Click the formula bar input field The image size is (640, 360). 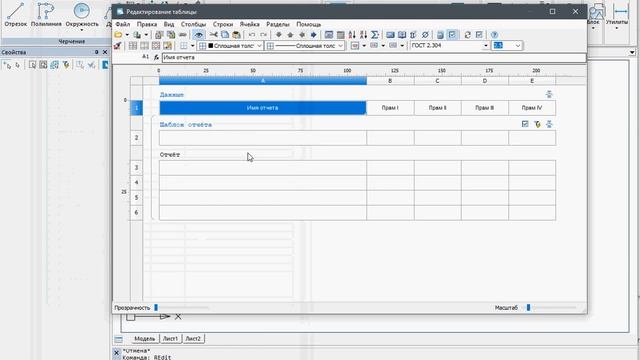point(373,58)
